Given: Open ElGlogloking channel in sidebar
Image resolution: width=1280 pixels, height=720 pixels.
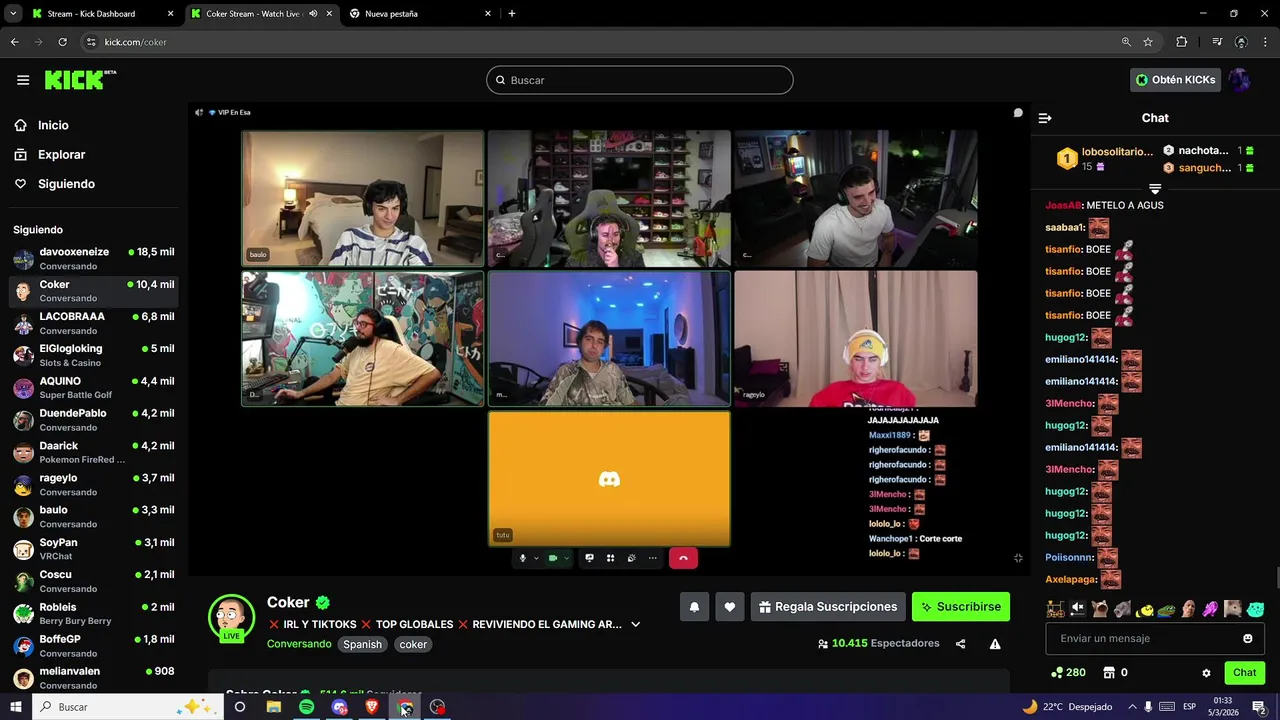Looking at the screenshot, I should point(93,355).
